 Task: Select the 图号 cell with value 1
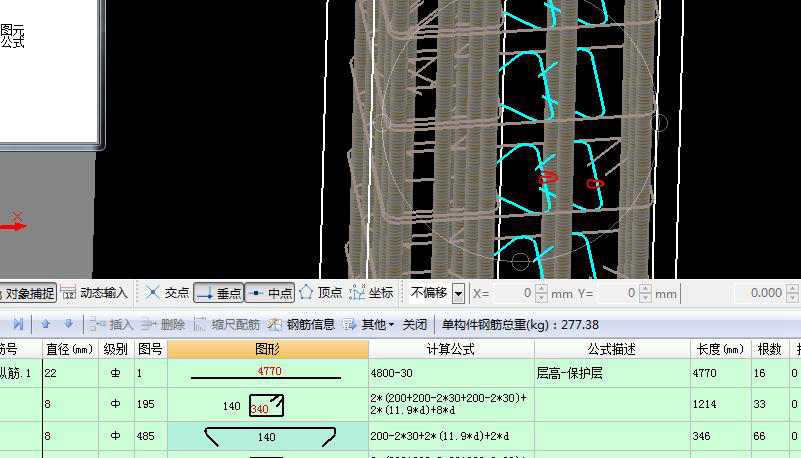[x=151, y=373]
